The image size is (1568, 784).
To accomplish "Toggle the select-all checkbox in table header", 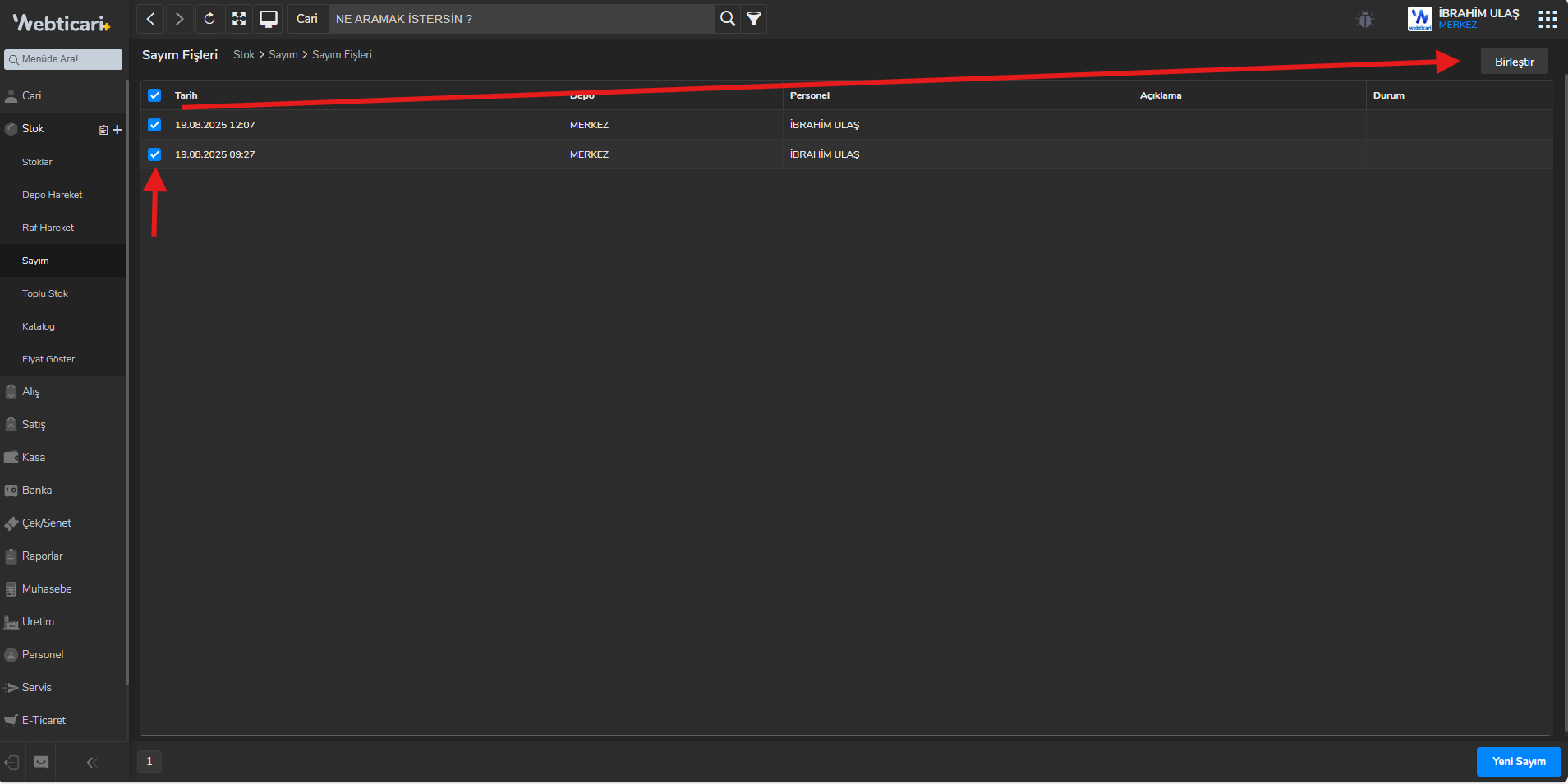I will click(x=154, y=95).
